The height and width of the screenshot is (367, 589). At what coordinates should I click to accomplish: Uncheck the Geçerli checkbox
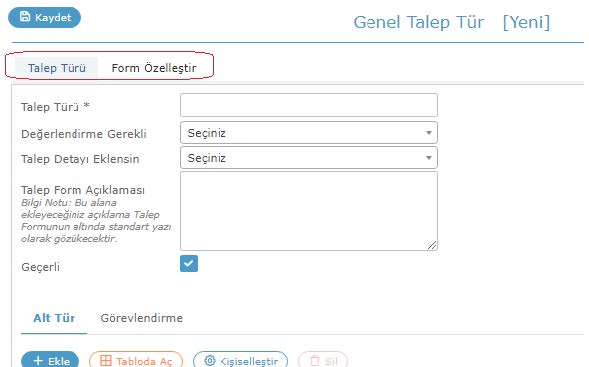click(189, 263)
